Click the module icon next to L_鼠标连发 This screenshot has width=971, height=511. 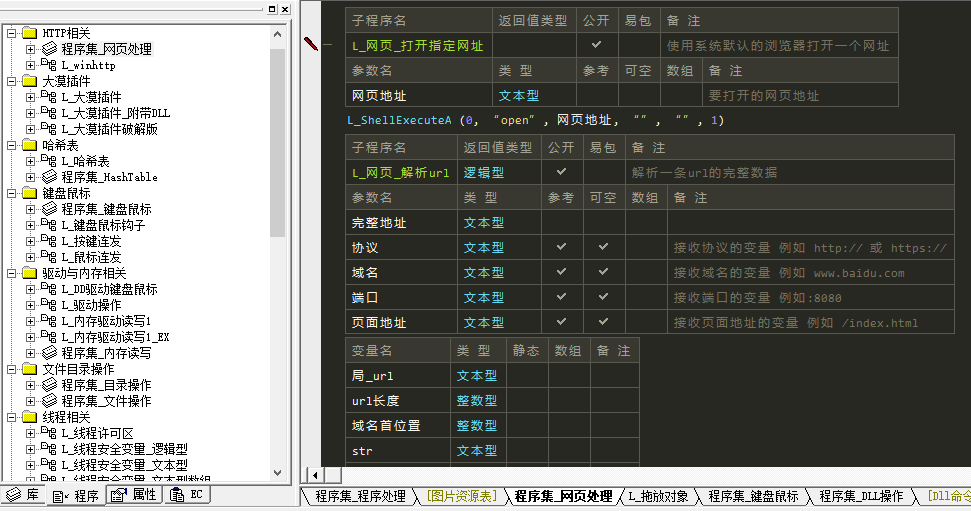click(49, 257)
